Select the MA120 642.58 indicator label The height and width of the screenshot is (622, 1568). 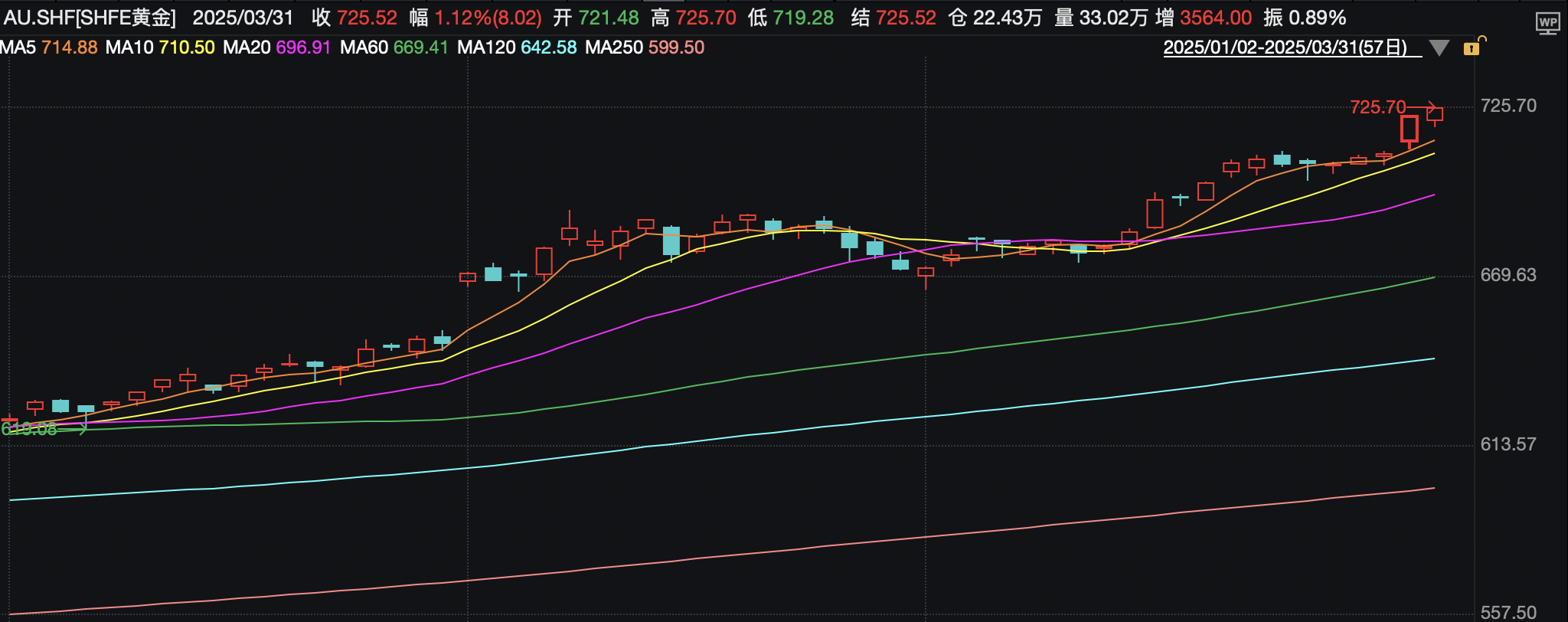click(x=517, y=47)
